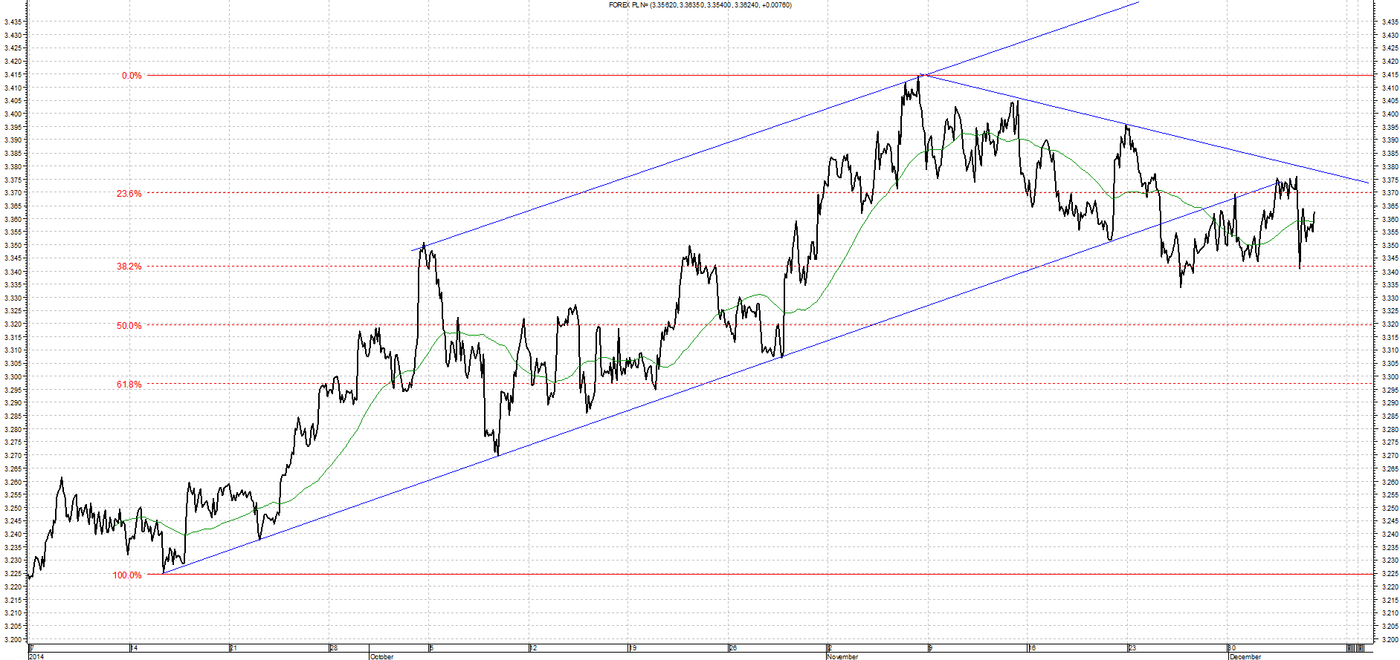Viewport: 1400px width, 660px height.
Task: Click the first small marker icon on the time axis
Action: [1351, 648]
